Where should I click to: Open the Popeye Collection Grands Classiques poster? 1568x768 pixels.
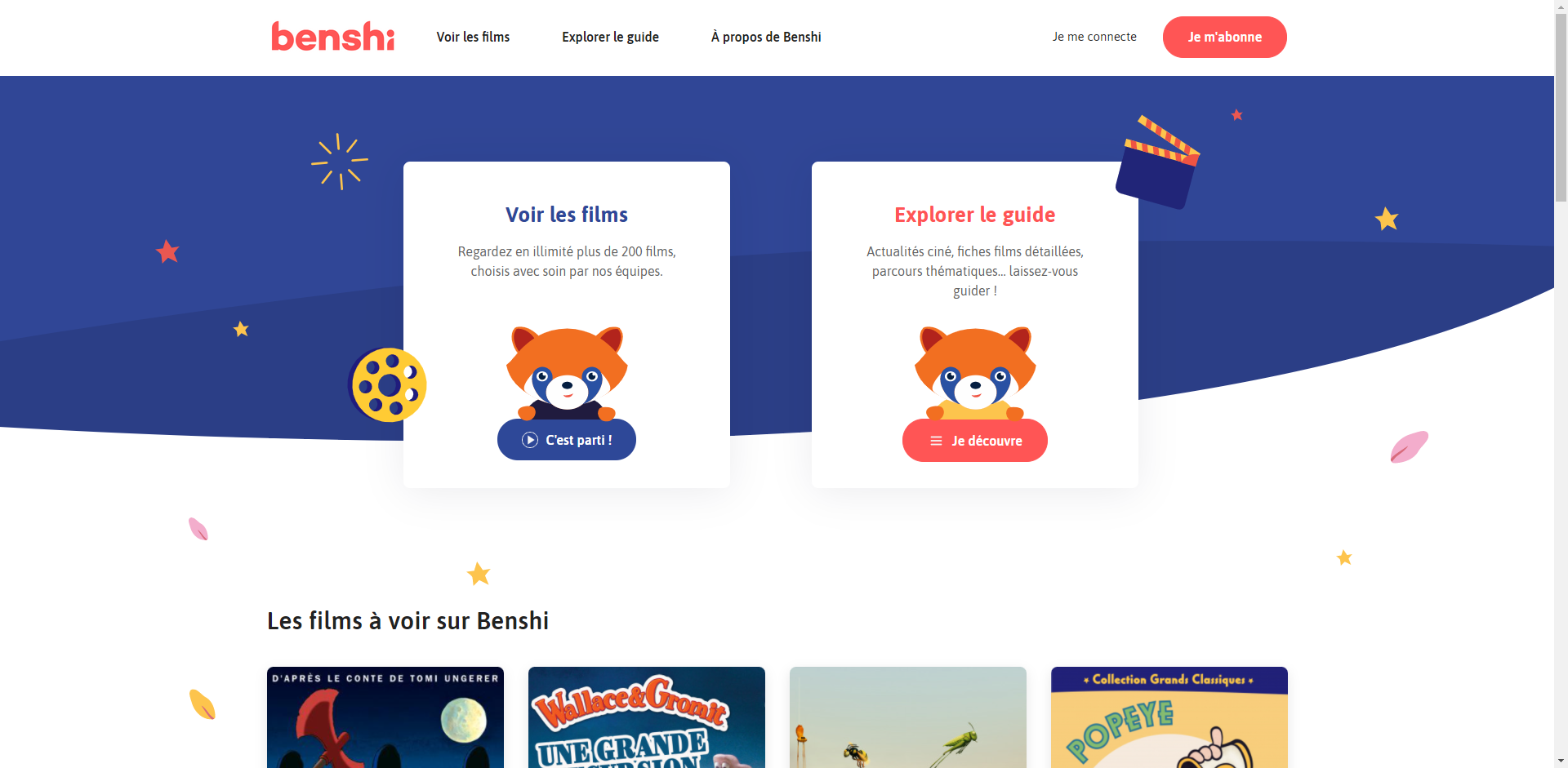pyautogui.click(x=1169, y=717)
